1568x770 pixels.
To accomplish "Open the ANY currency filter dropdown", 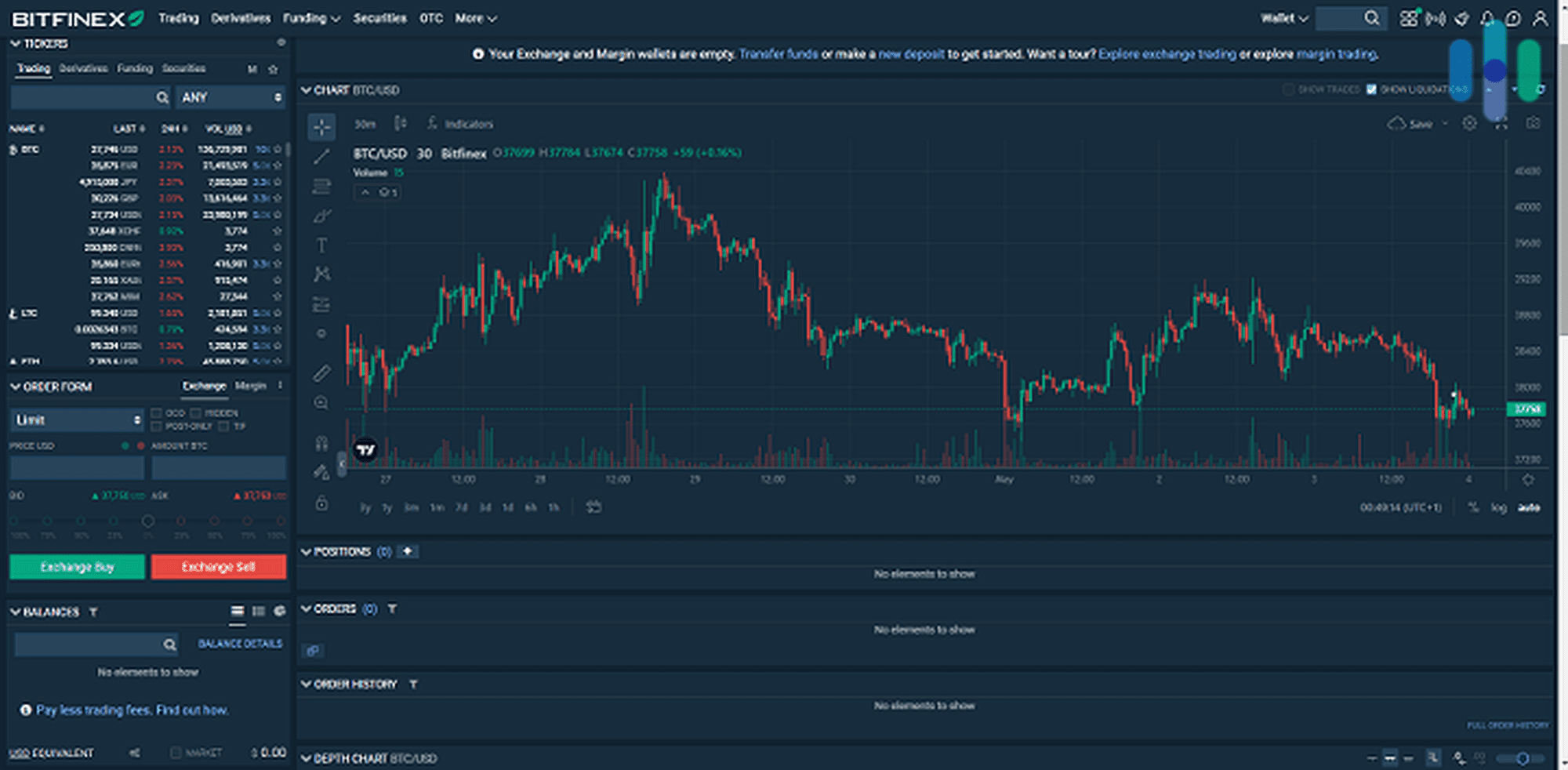I will coord(230,97).
